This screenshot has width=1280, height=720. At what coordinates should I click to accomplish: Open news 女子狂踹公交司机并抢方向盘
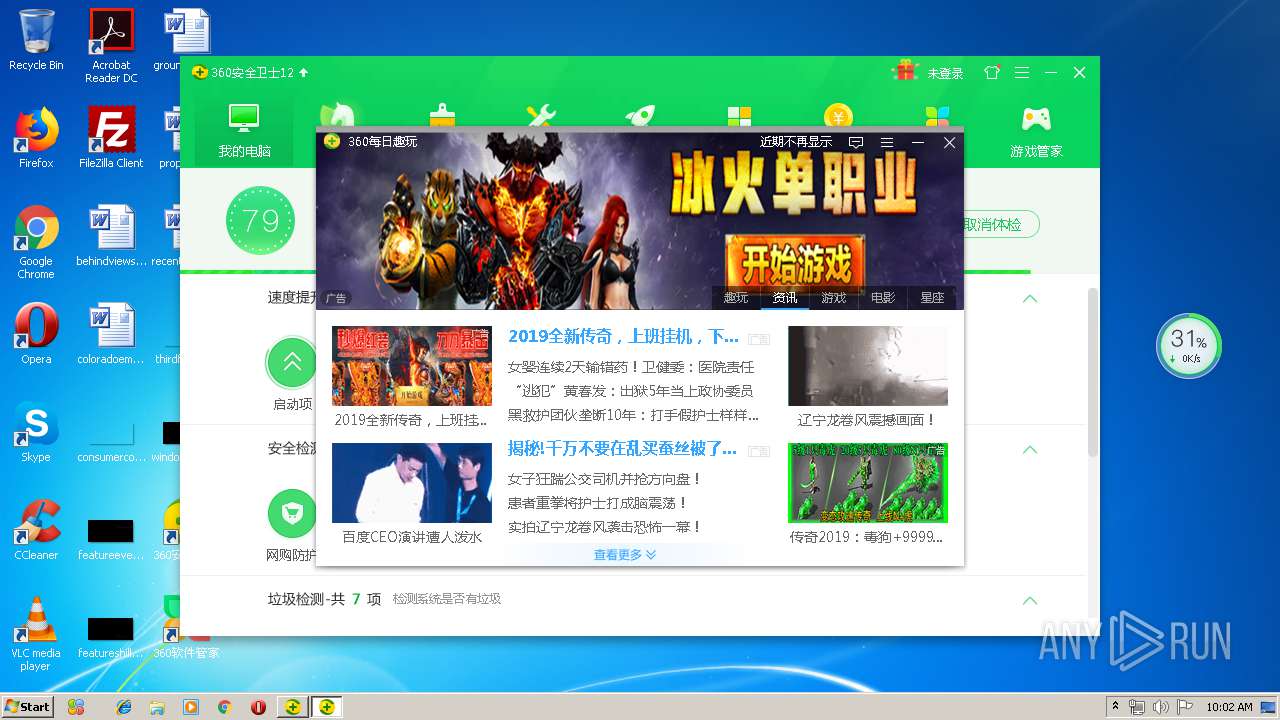(x=605, y=479)
